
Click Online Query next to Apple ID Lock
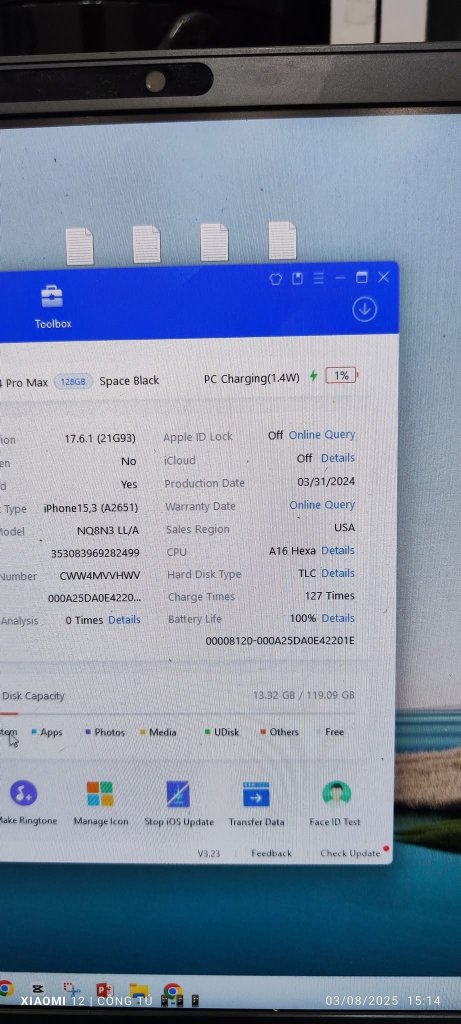(x=322, y=435)
